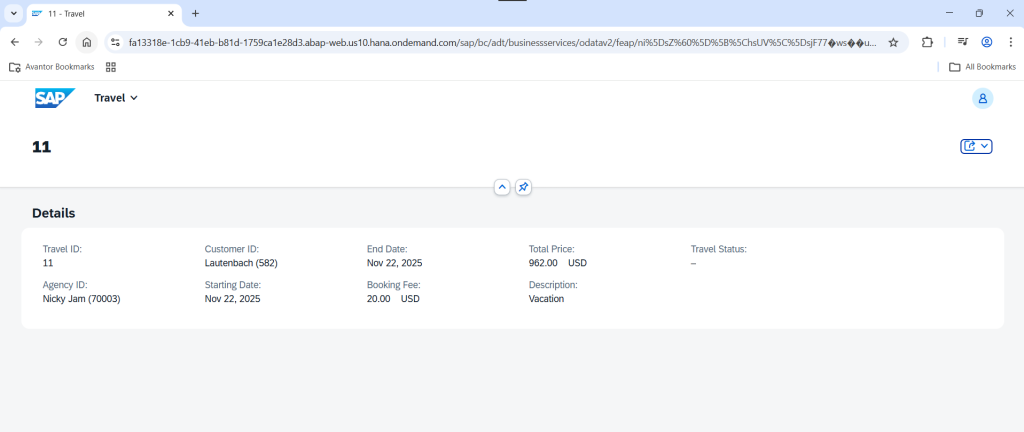Click the Starting Date value Nov 22, 2025
1024x432 pixels.
click(x=232, y=298)
